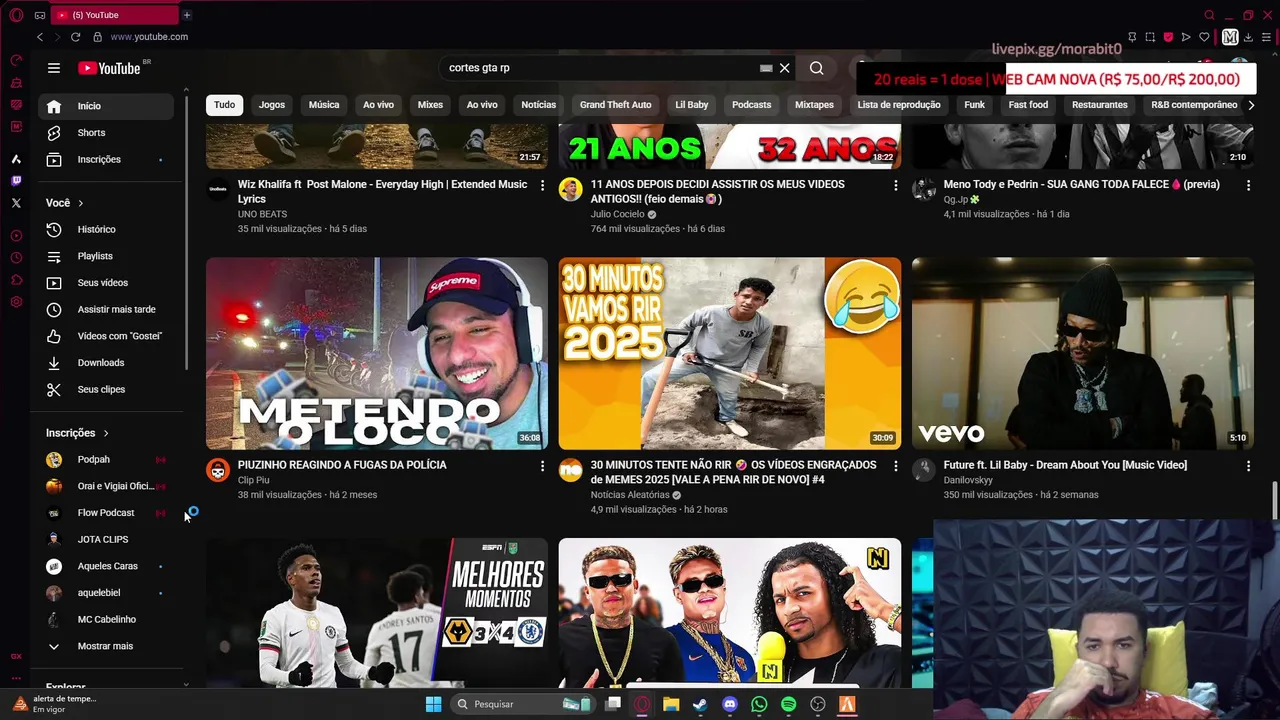Screen dimensions: 1280x720
Task: Open the on-screen keyboard icon in search
Action: pyautogui.click(x=766, y=68)
